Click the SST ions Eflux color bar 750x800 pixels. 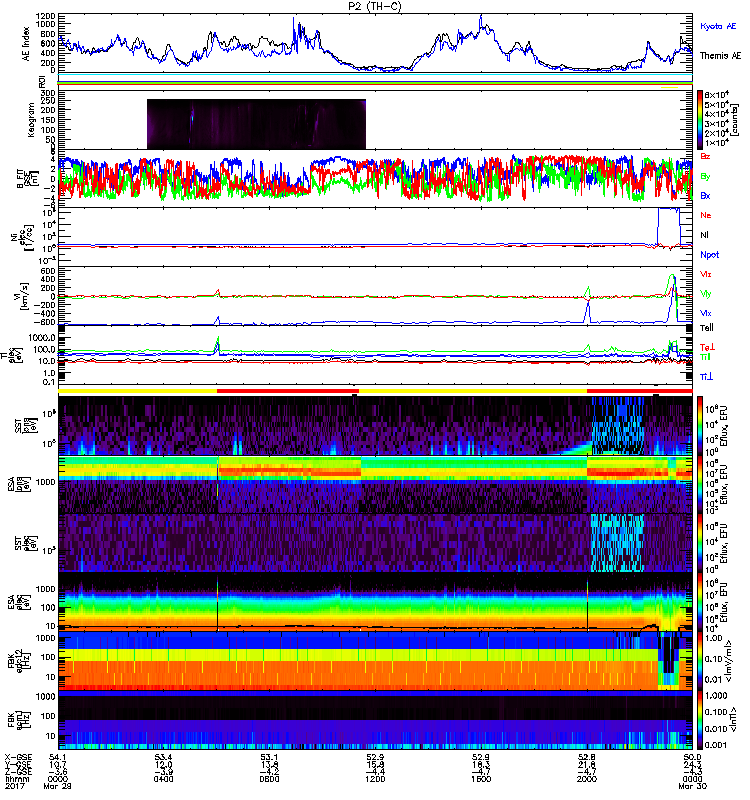click(700, 426)
